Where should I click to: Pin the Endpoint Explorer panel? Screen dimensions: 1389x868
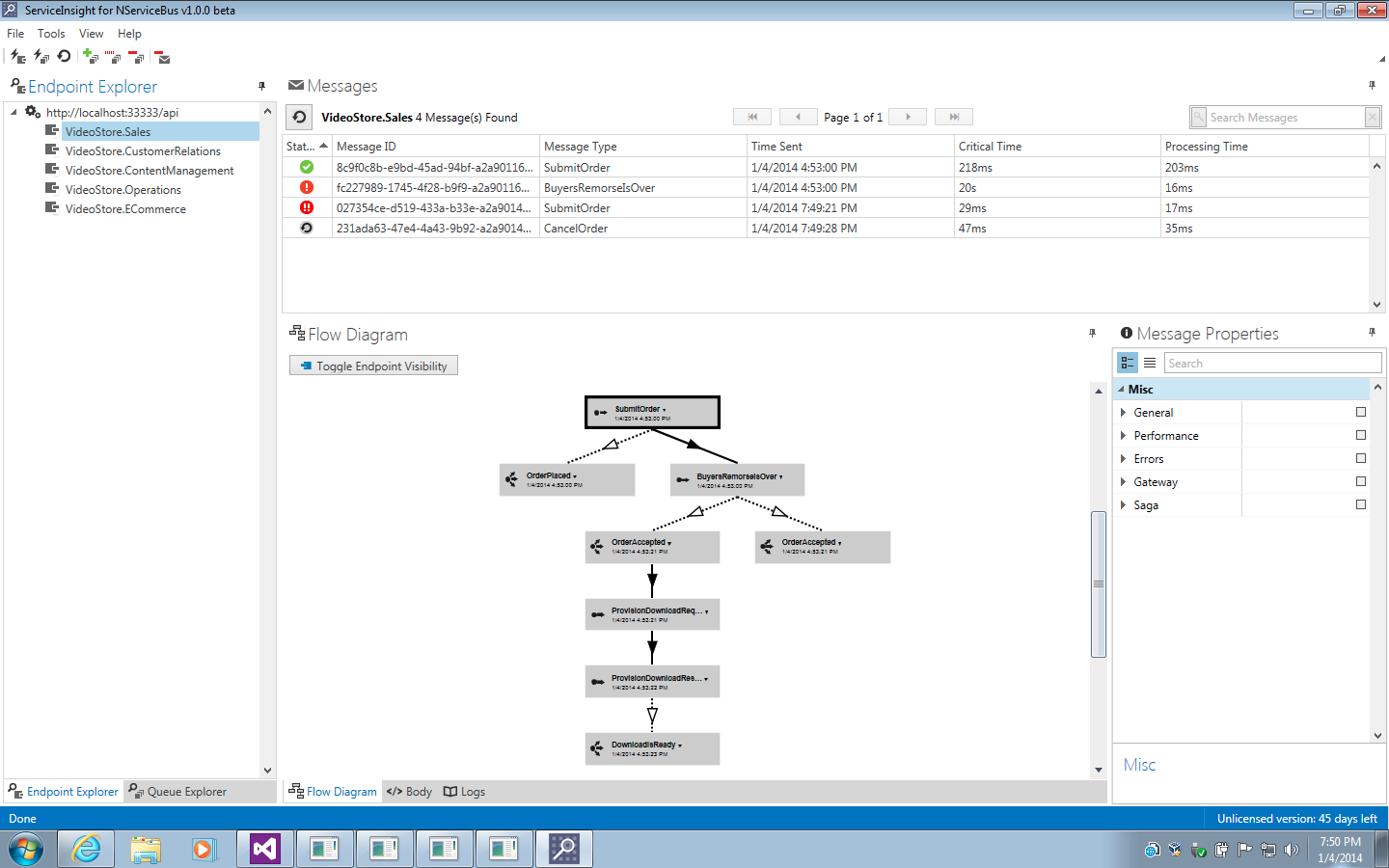pyautogui.click(x=262, y=86)
